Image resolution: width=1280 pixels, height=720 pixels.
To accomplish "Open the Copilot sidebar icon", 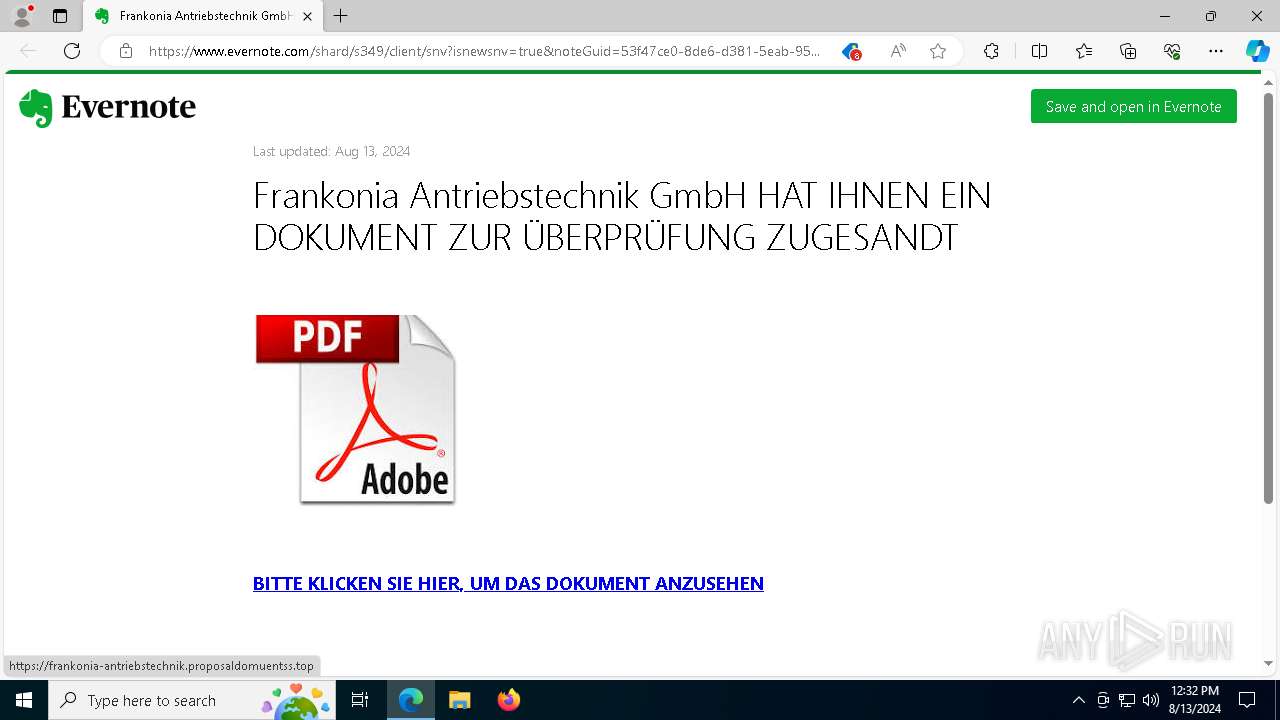I will [x=1257, y=51].
